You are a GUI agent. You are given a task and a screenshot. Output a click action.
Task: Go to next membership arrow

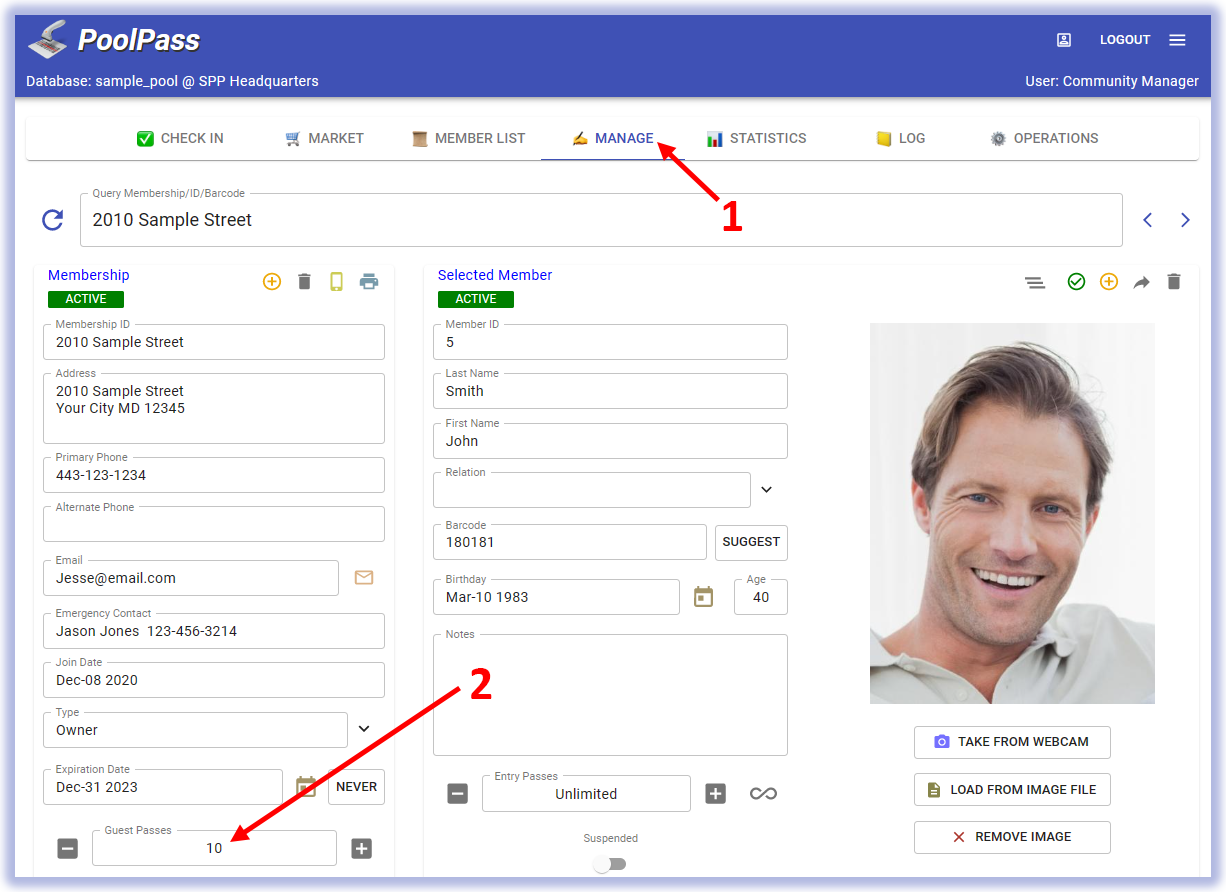(x=1185, y=220)
